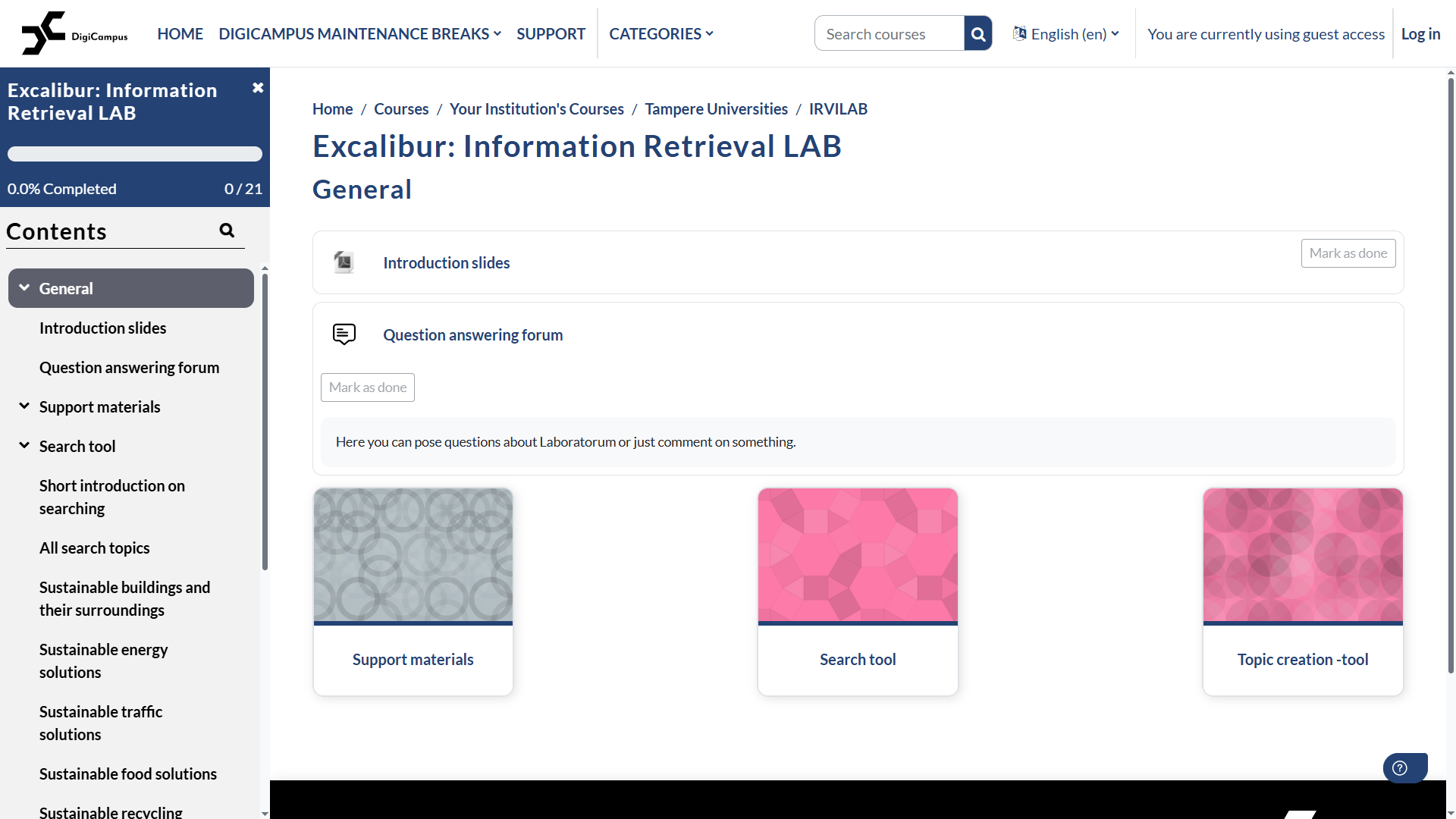Click the Log in link
Screen dimensions: 1456x819
click(x=1420, y=33)
